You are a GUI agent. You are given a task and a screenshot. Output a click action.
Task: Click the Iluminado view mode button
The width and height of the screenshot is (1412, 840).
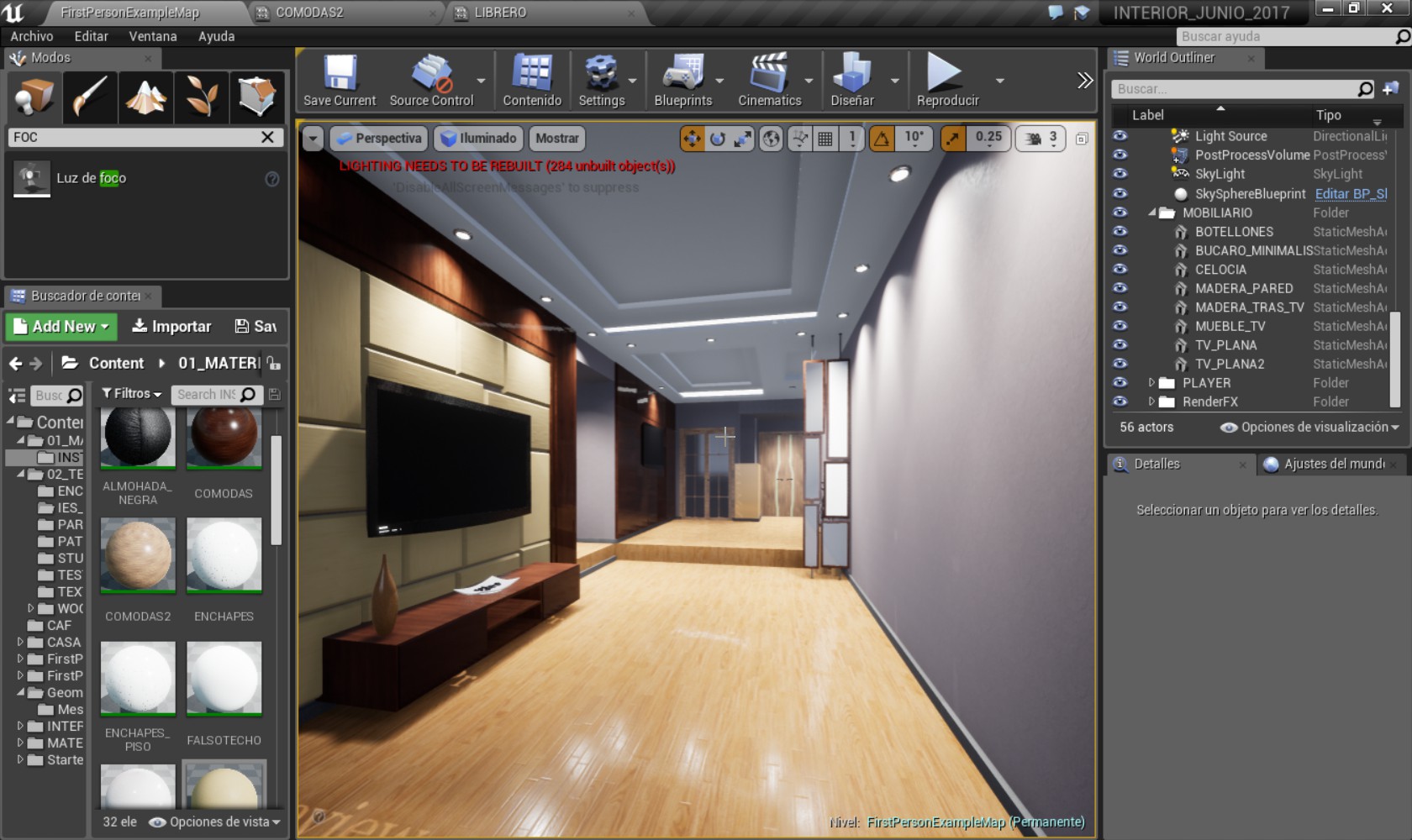tap(479, 139)
